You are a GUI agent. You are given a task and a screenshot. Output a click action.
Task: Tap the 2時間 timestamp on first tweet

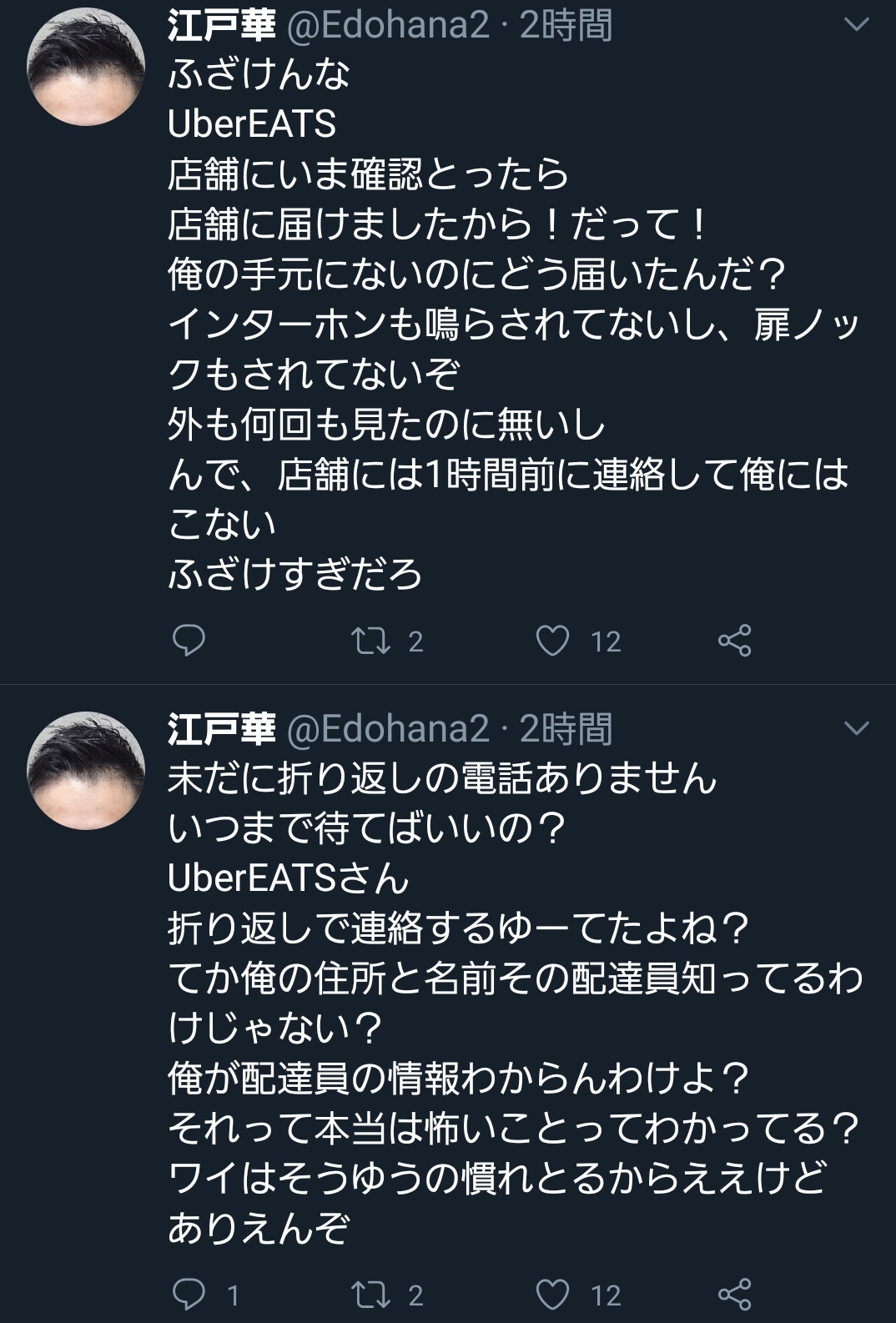pos(566,26)
